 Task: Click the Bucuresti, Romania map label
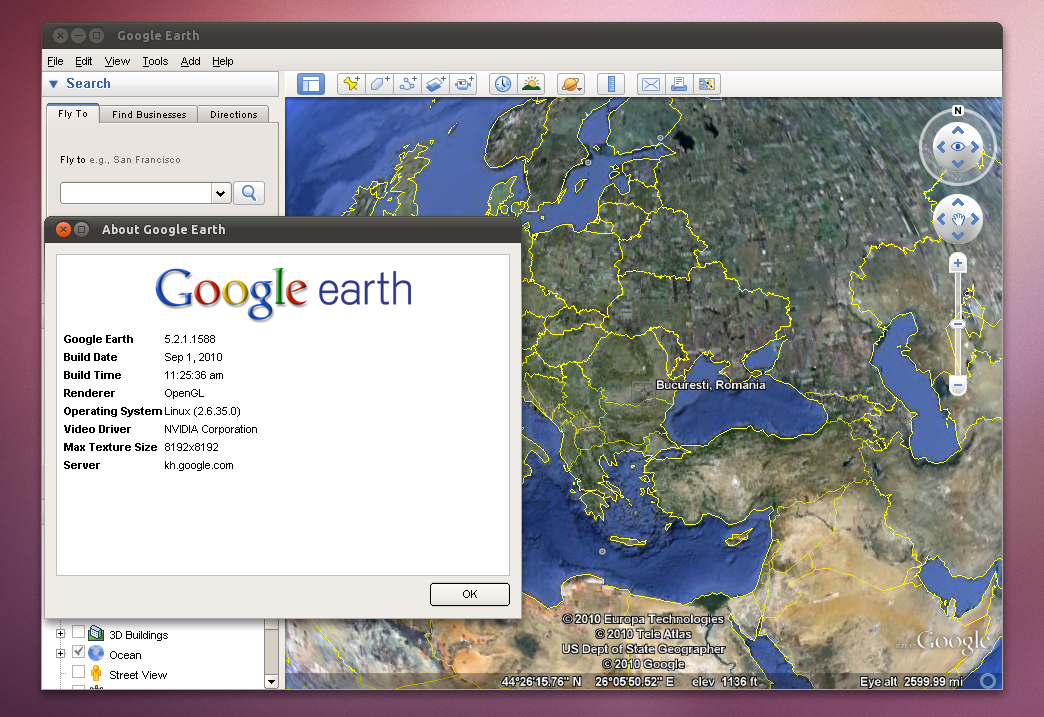click(710, 385)
